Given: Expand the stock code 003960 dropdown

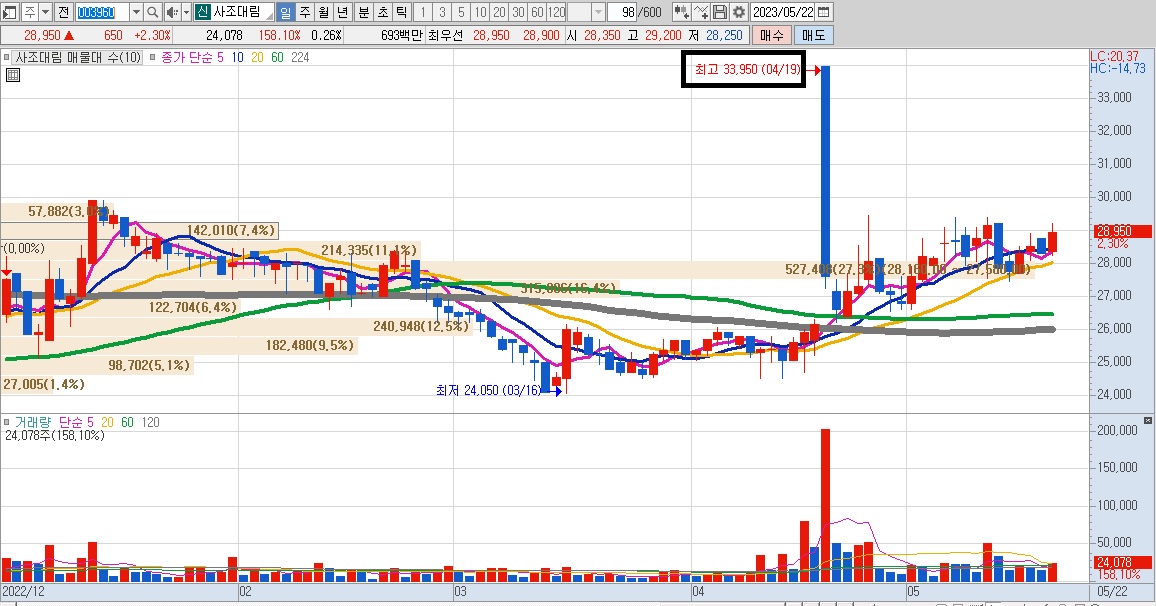Looking at the screenshot, I should (x=136, y=12).
